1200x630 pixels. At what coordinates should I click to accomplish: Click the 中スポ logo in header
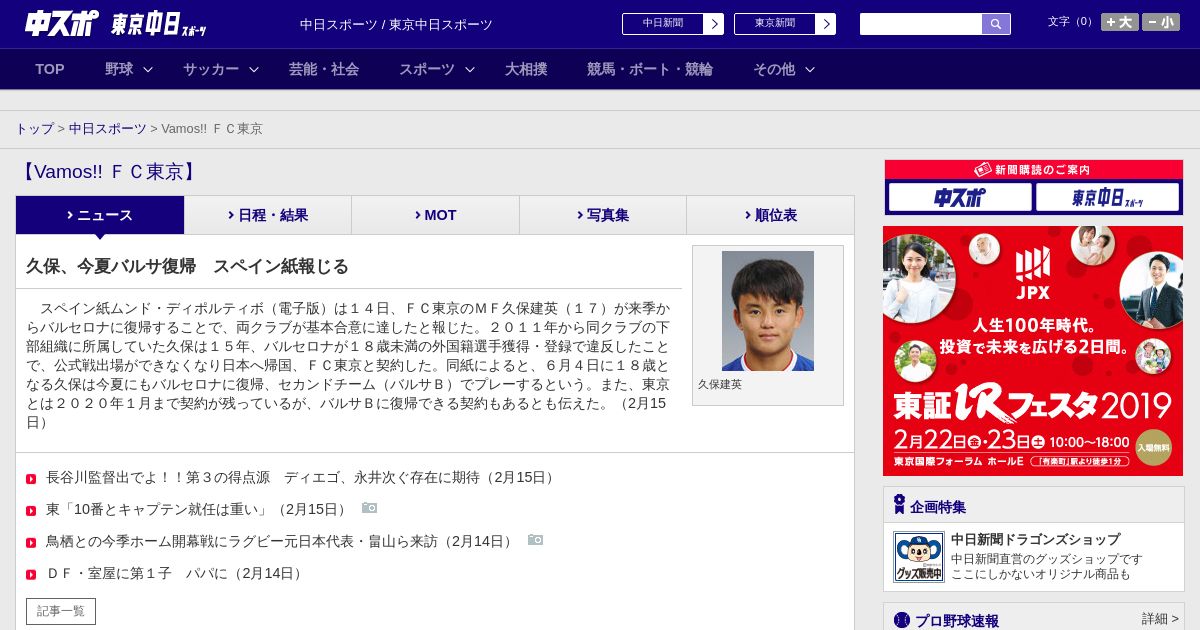pyautogui.click(x=62, y=23)
